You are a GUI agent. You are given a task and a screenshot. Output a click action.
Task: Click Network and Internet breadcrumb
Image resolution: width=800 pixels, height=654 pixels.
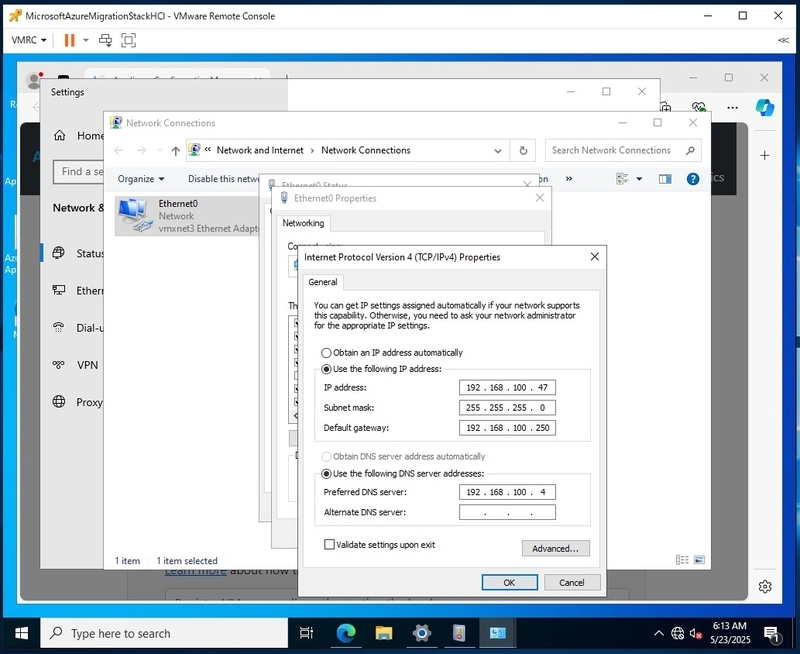[260, 150]
